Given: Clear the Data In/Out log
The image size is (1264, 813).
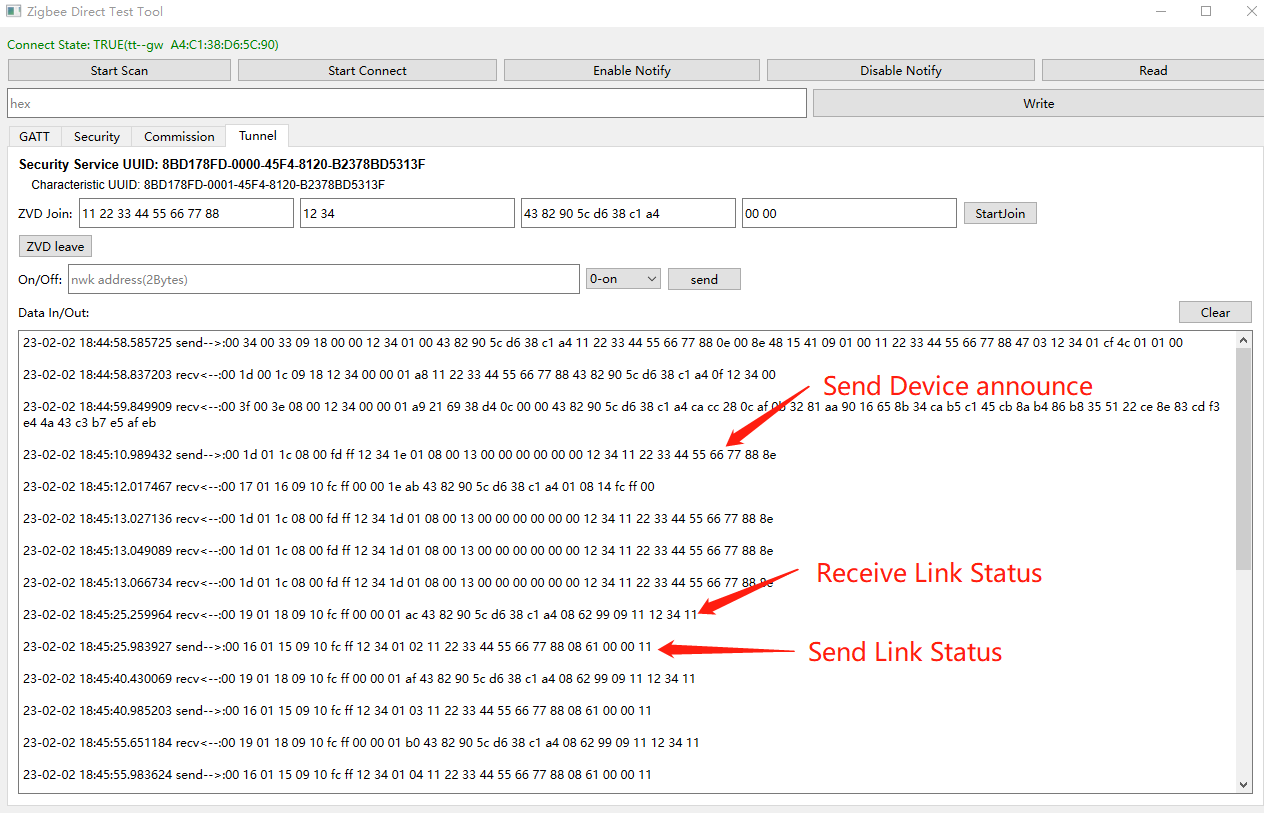Looking at the screenshot, I should coord(1215,312).
